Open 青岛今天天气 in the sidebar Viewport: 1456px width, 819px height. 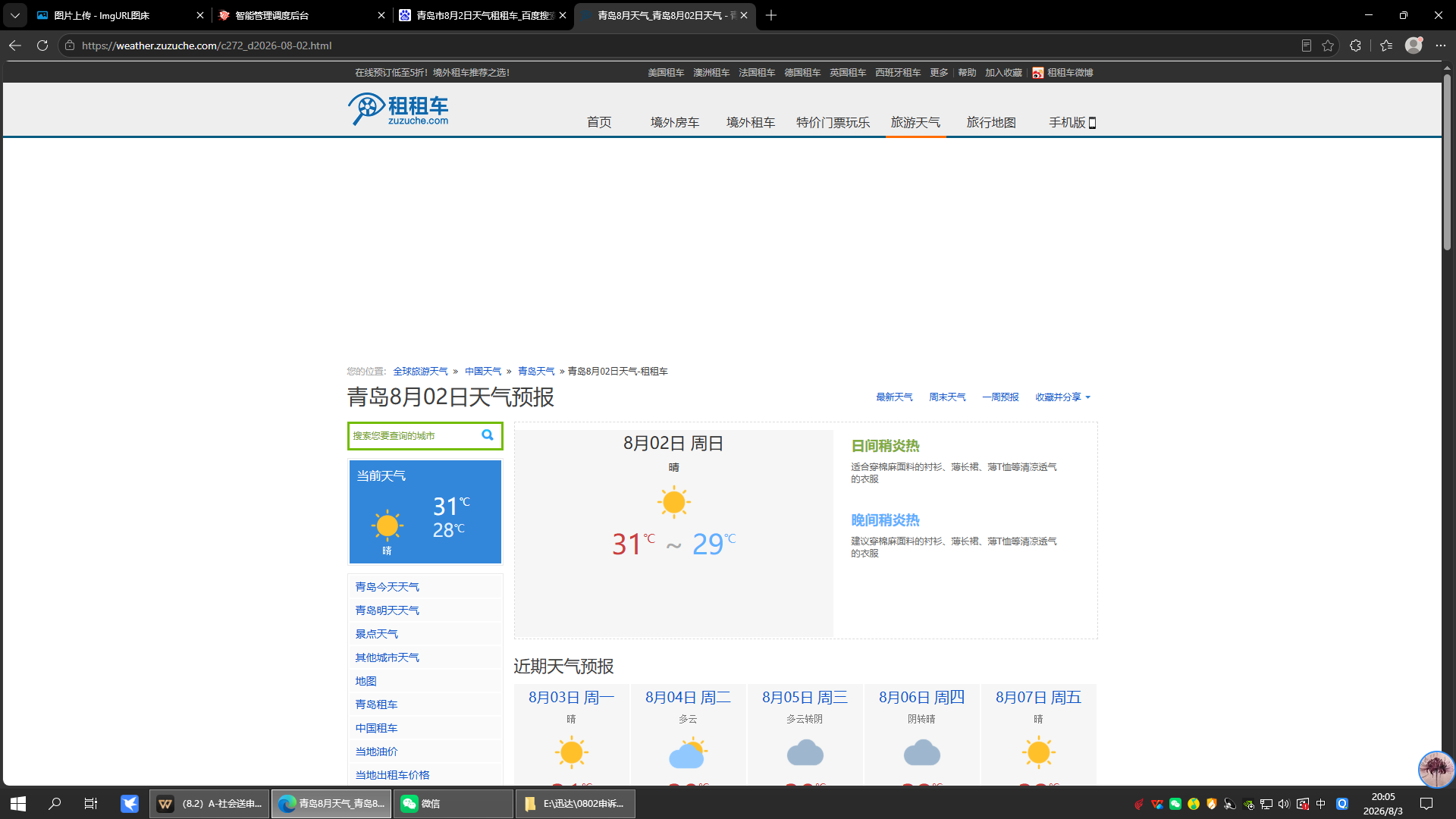pyautogui.click(x=387, y=587)
